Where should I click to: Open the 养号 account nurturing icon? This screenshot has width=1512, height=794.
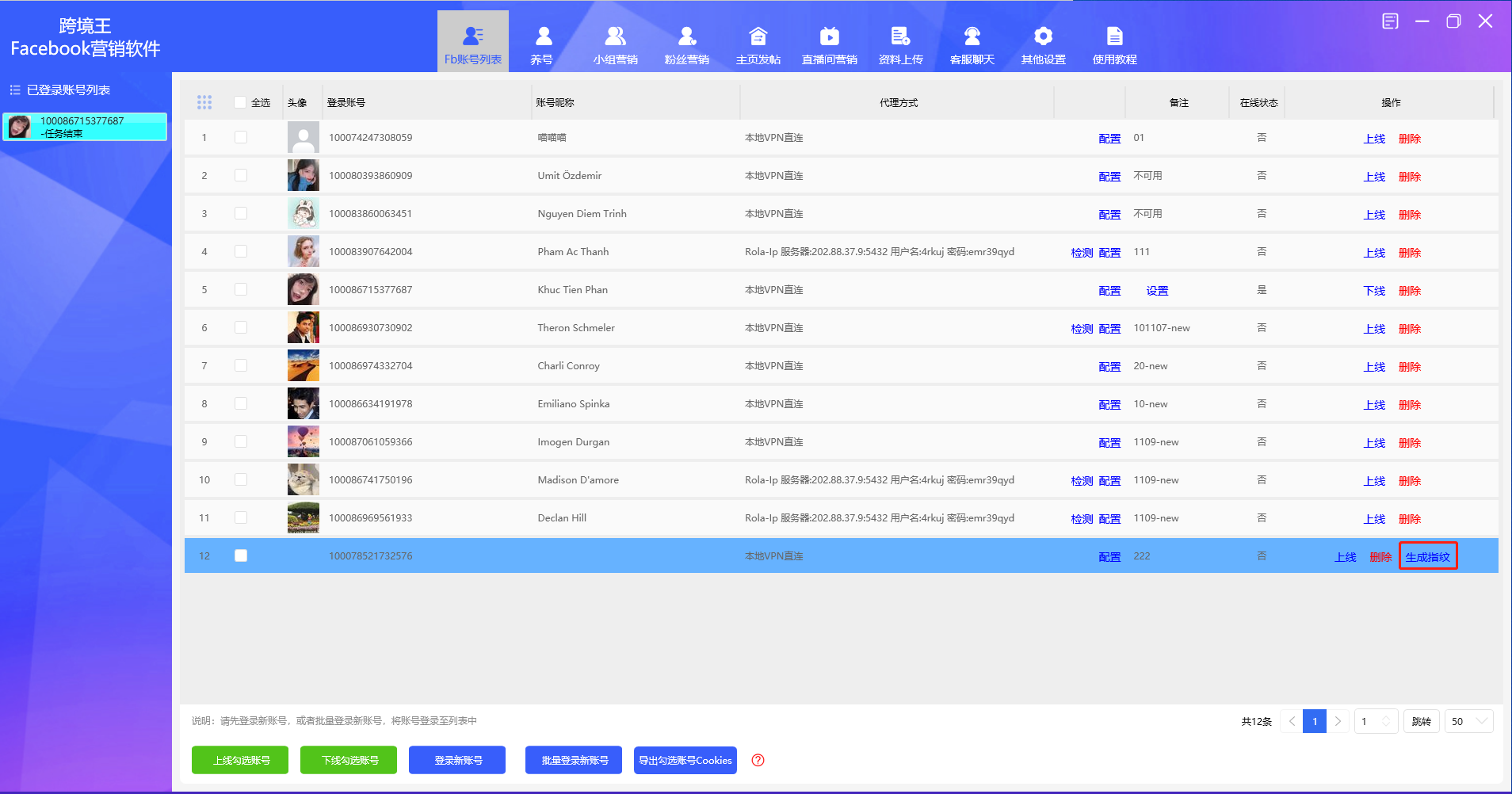click(543, 36)
